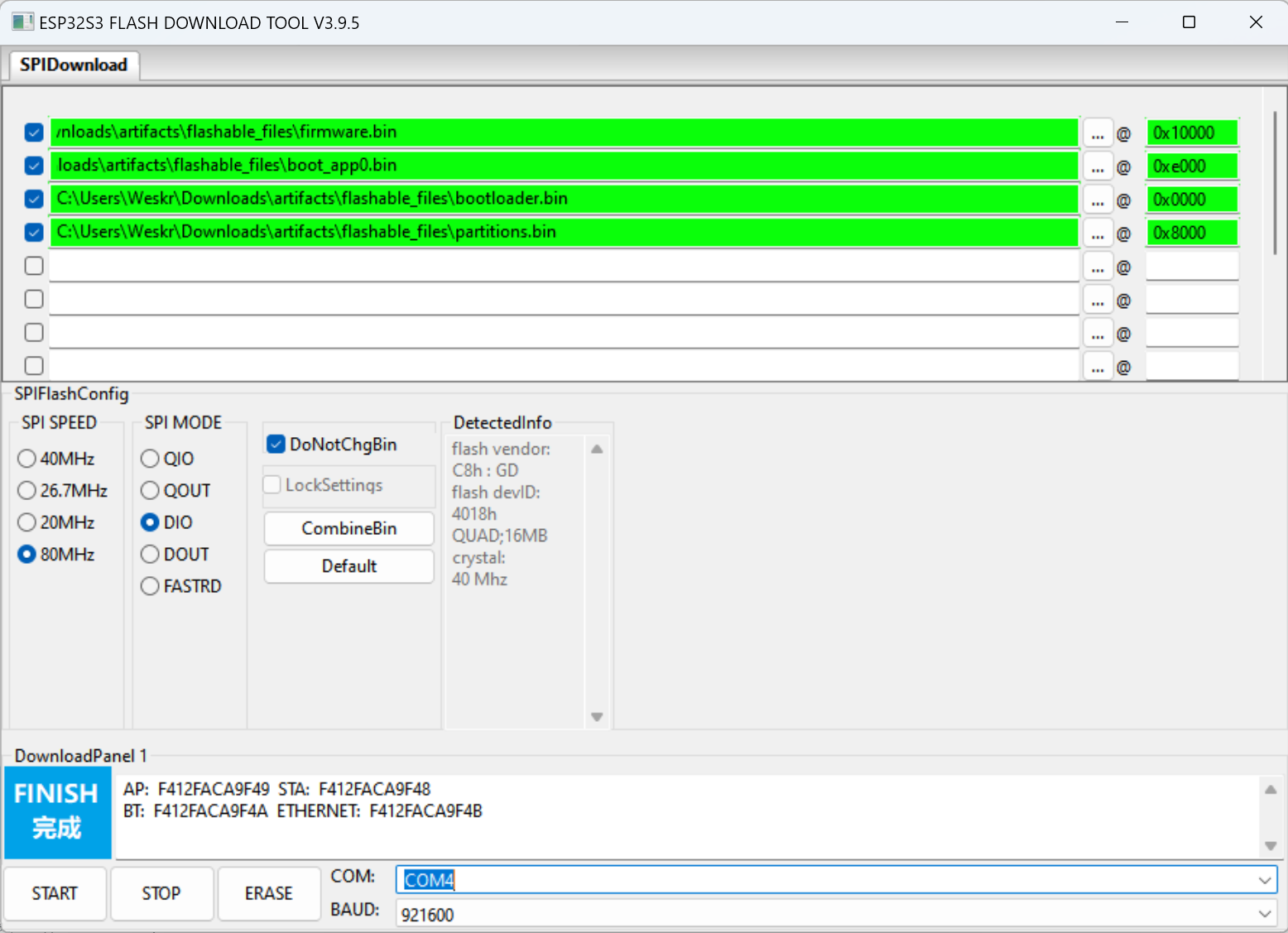Click the Default button
The image size is (1288, 933).
pos(349,566)
